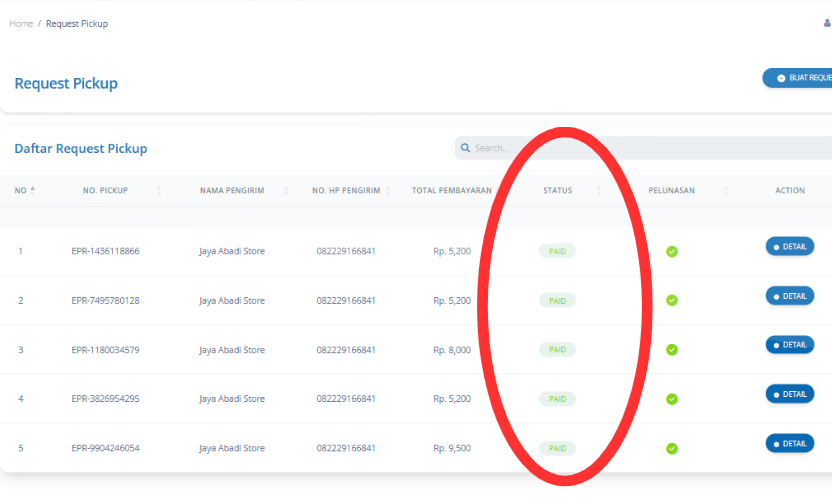Click the green Pelunasan checkmark for EPR-7495780128

point(672,300)
